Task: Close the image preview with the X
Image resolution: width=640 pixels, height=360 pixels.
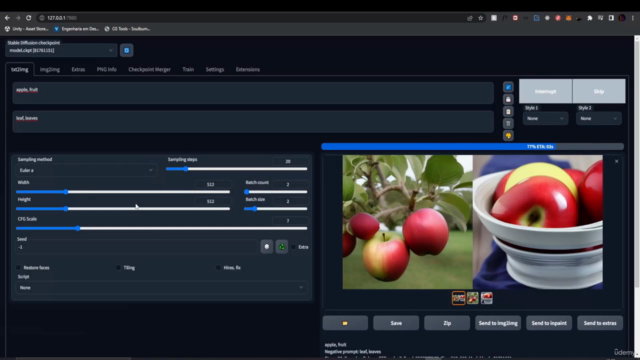Action: coord(616,161)
